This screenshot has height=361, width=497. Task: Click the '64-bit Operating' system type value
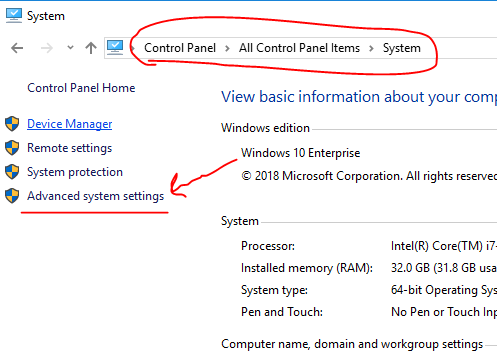[x=435, y=290]
